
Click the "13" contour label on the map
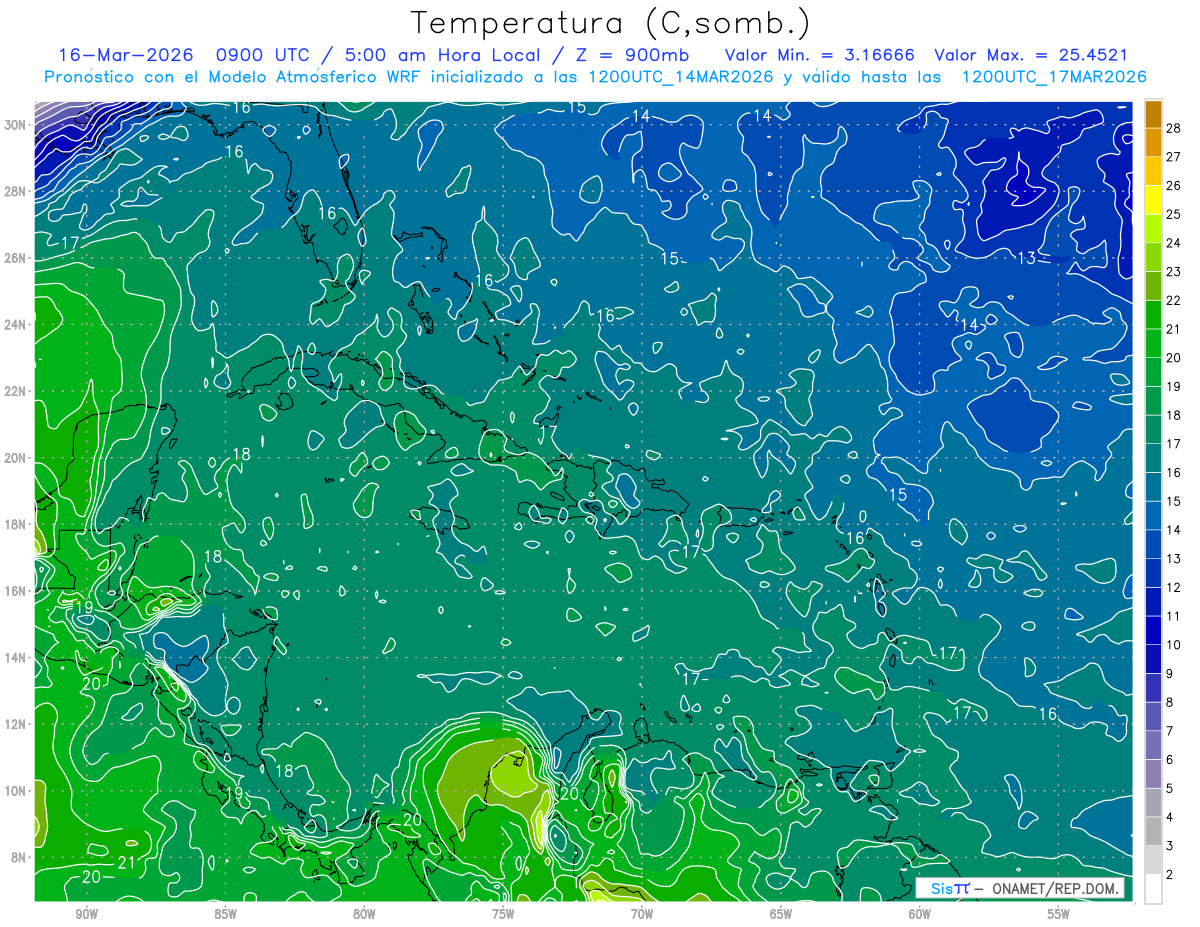coord(1027,258)
